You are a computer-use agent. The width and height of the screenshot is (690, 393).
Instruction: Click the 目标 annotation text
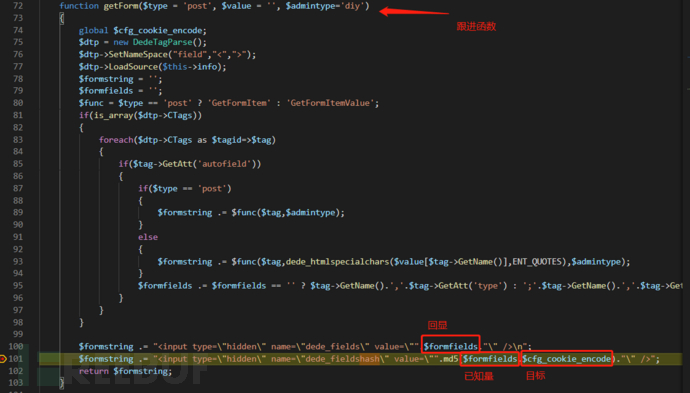pyautogui.click(x=536, y=375)
